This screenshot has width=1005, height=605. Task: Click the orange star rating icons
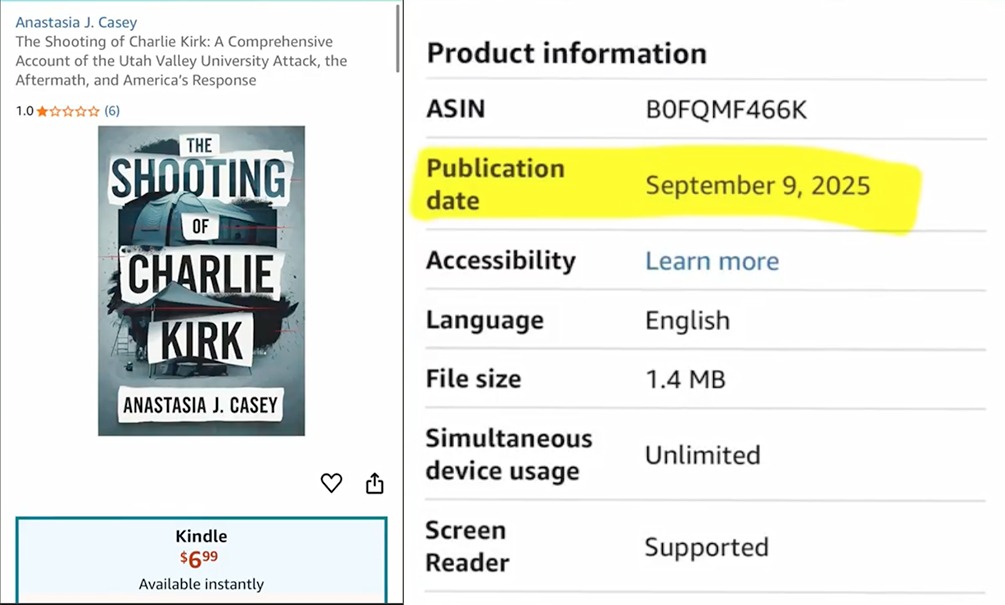[x=68, y=111]
